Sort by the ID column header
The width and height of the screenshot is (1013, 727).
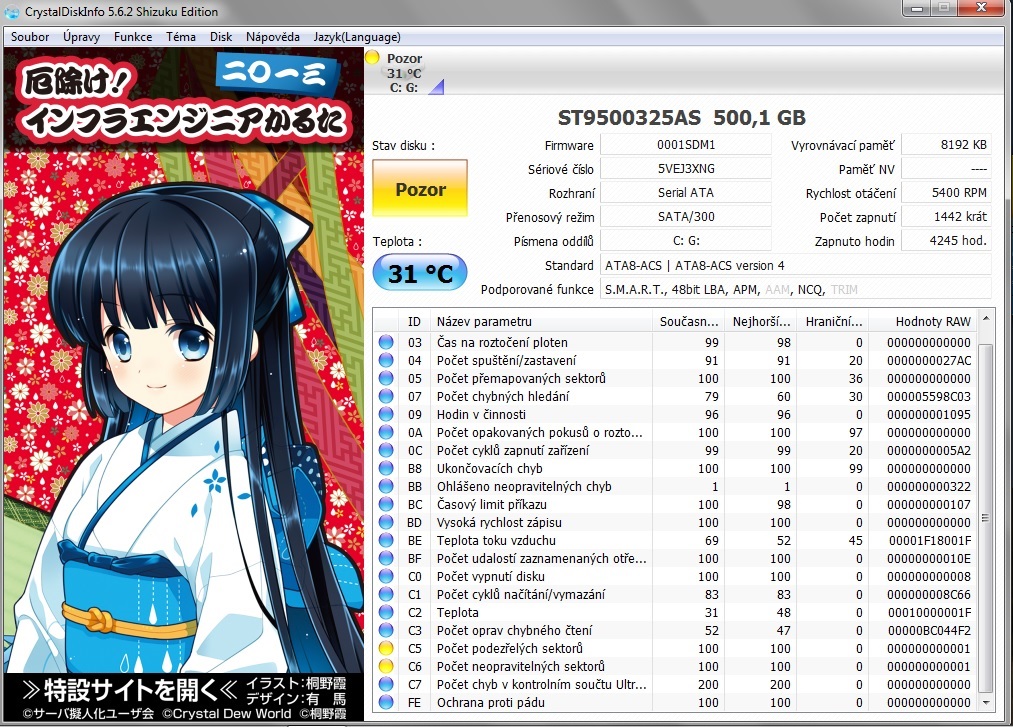[414, 321]
